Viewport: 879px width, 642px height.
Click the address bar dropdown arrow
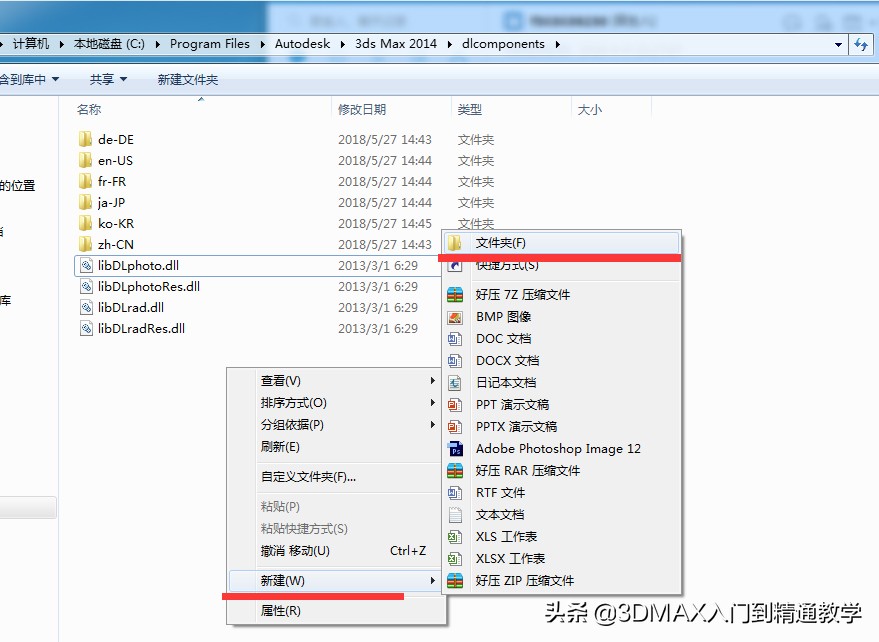(838, 43)
